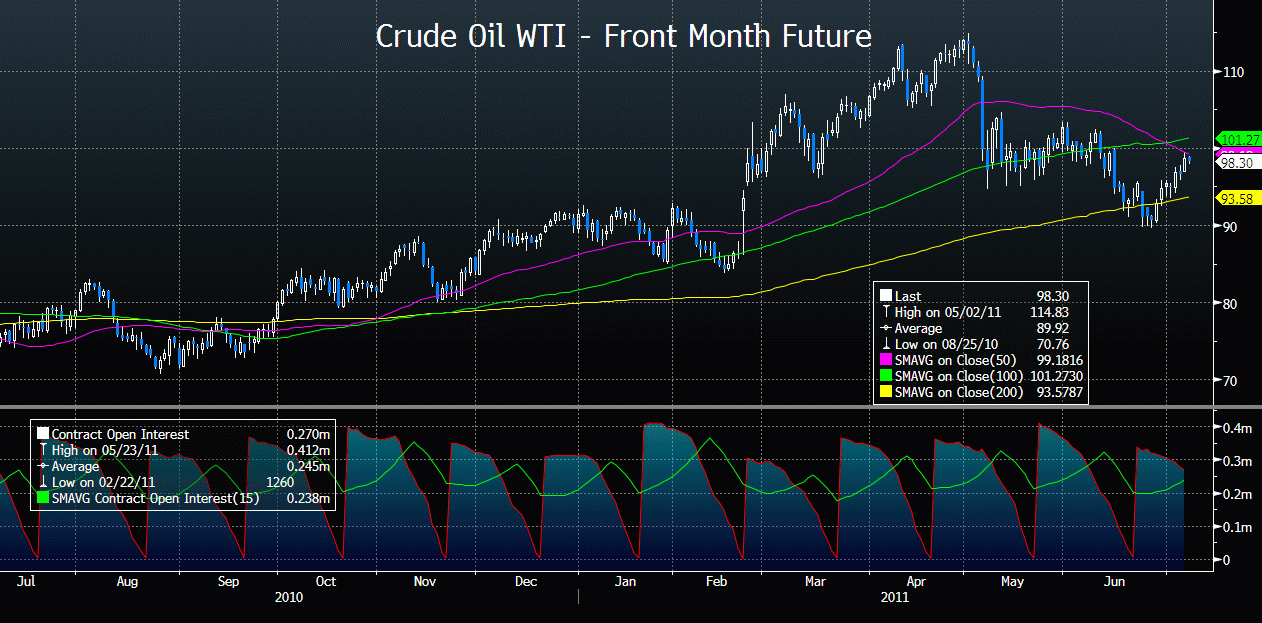Click the green SMAVG on Close(100) swatch

[884, 376]
